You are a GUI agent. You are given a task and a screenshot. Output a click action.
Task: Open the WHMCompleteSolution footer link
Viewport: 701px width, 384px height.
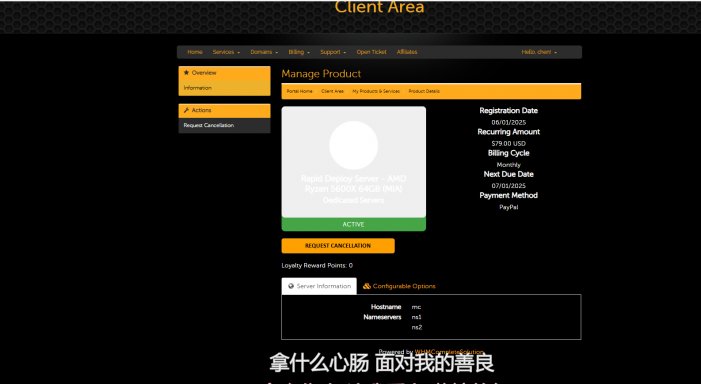pos(449,352)
